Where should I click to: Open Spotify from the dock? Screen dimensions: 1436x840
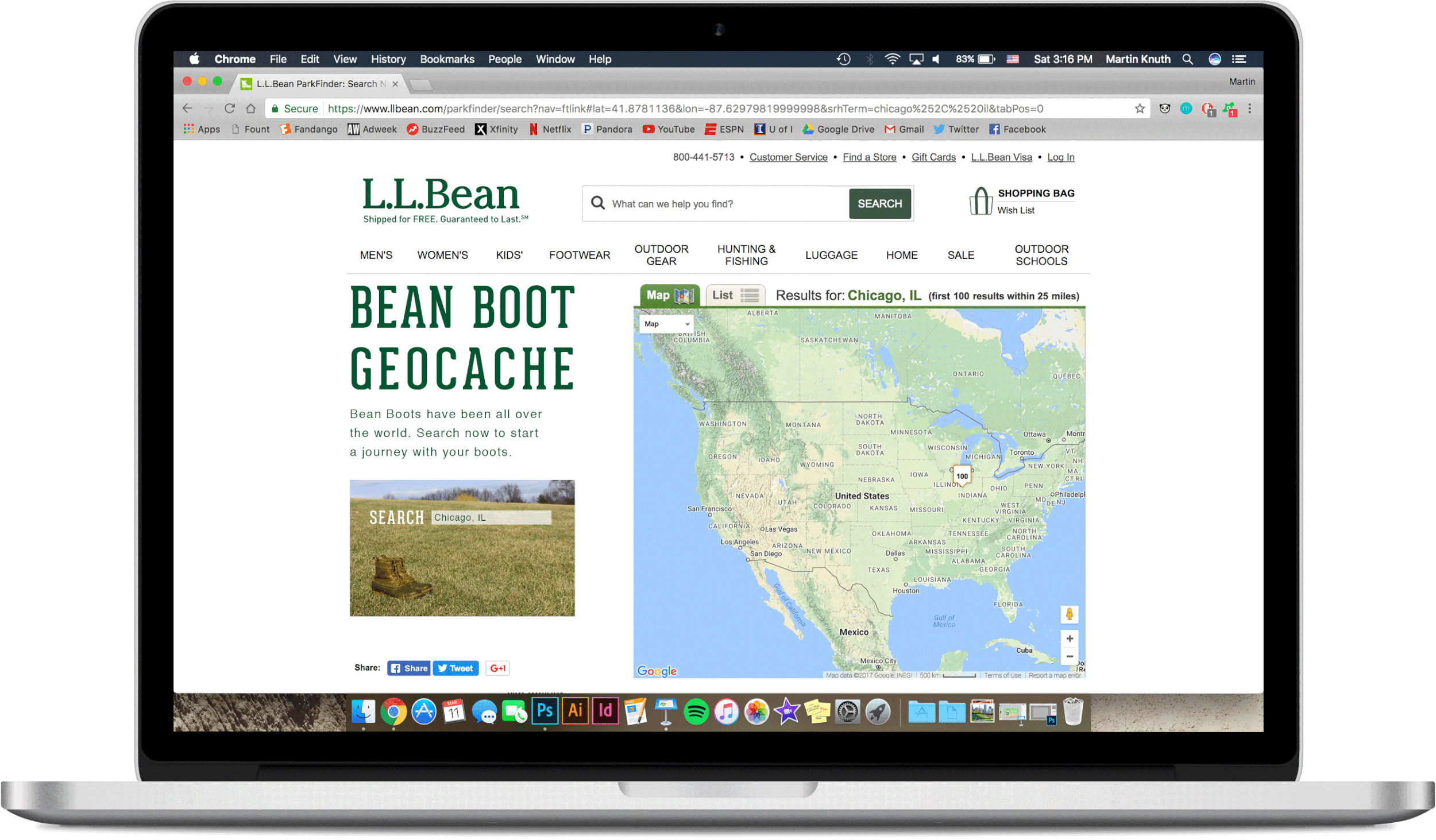[696, 712]
